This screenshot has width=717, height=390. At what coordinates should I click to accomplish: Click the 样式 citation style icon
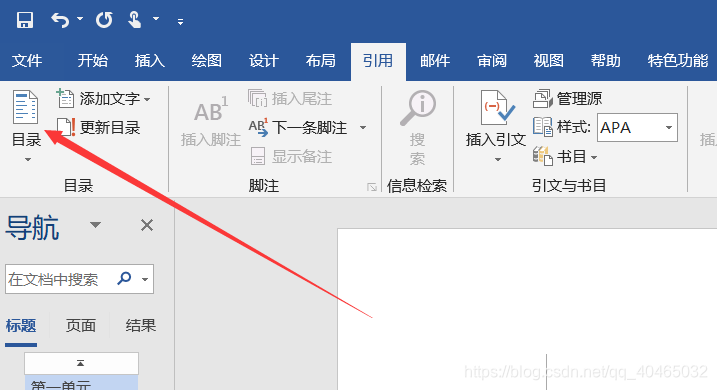(543, 127)
